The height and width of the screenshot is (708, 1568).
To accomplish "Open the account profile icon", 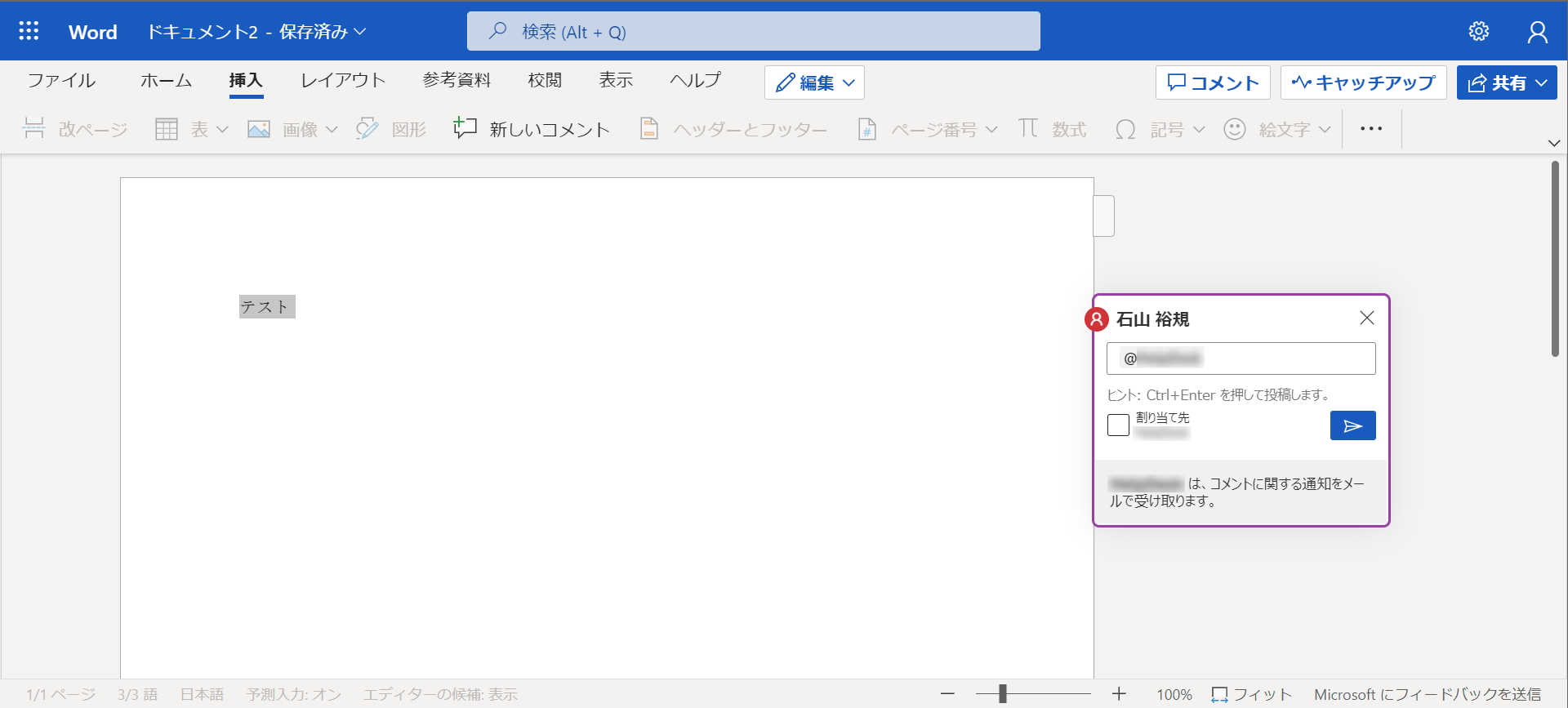I will pos(1538,31).
